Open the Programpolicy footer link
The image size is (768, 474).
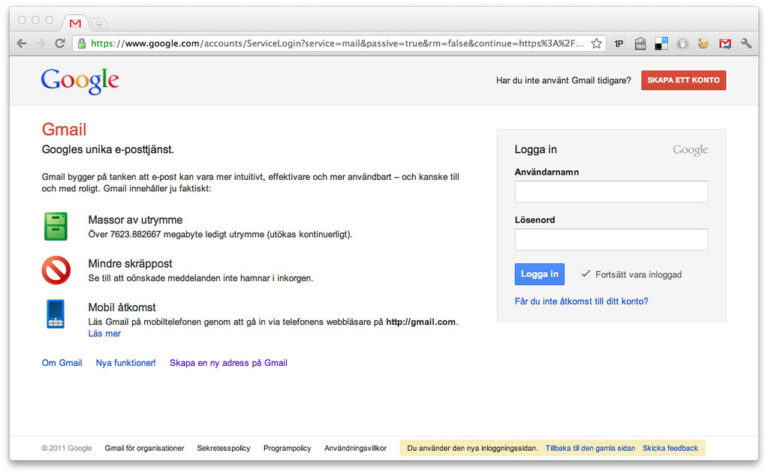[287, 448]
